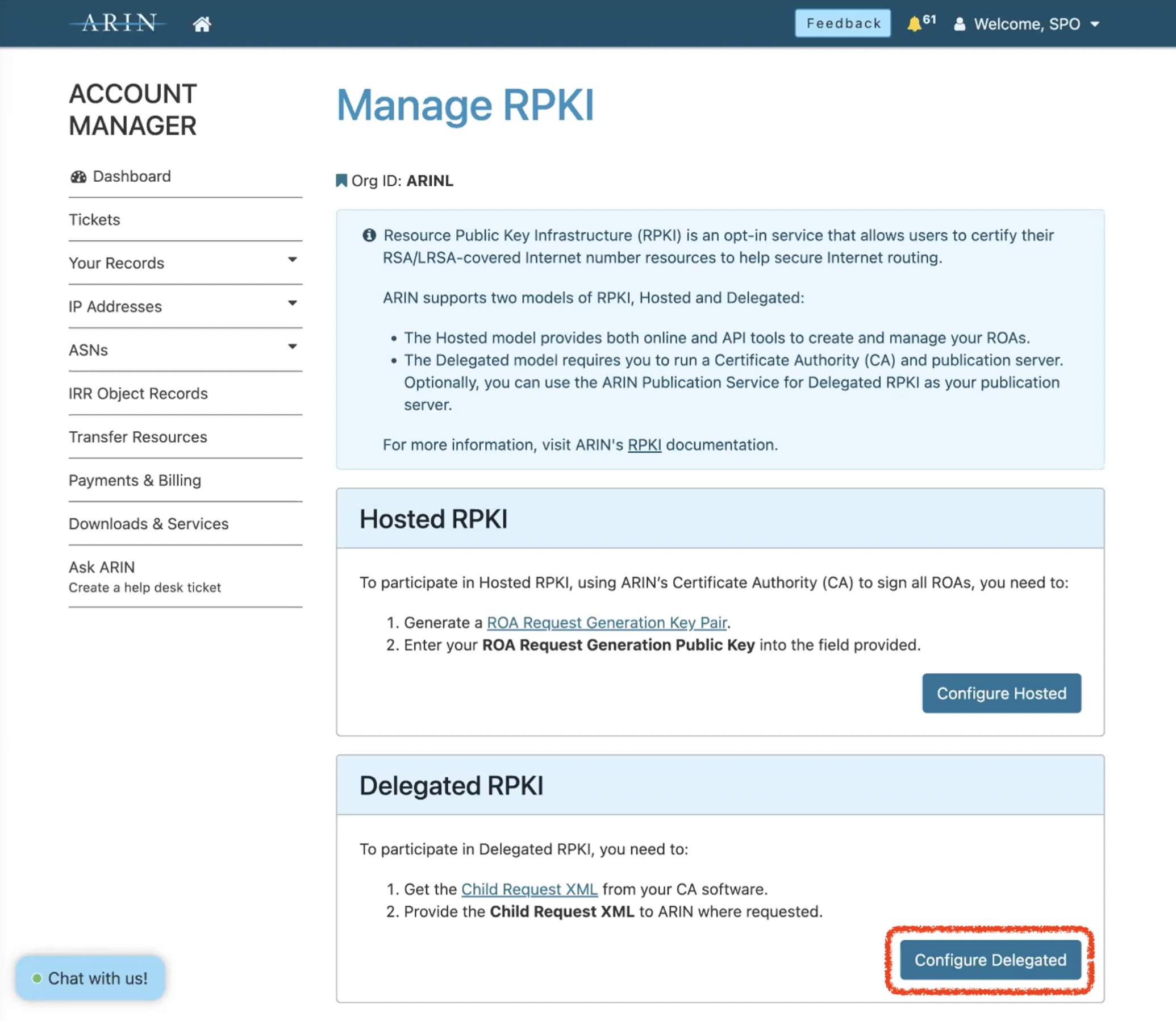Follow the ROA Request Generation Key Pair link
Viewport: 1176px width, 1021px height.
(606, 622)
